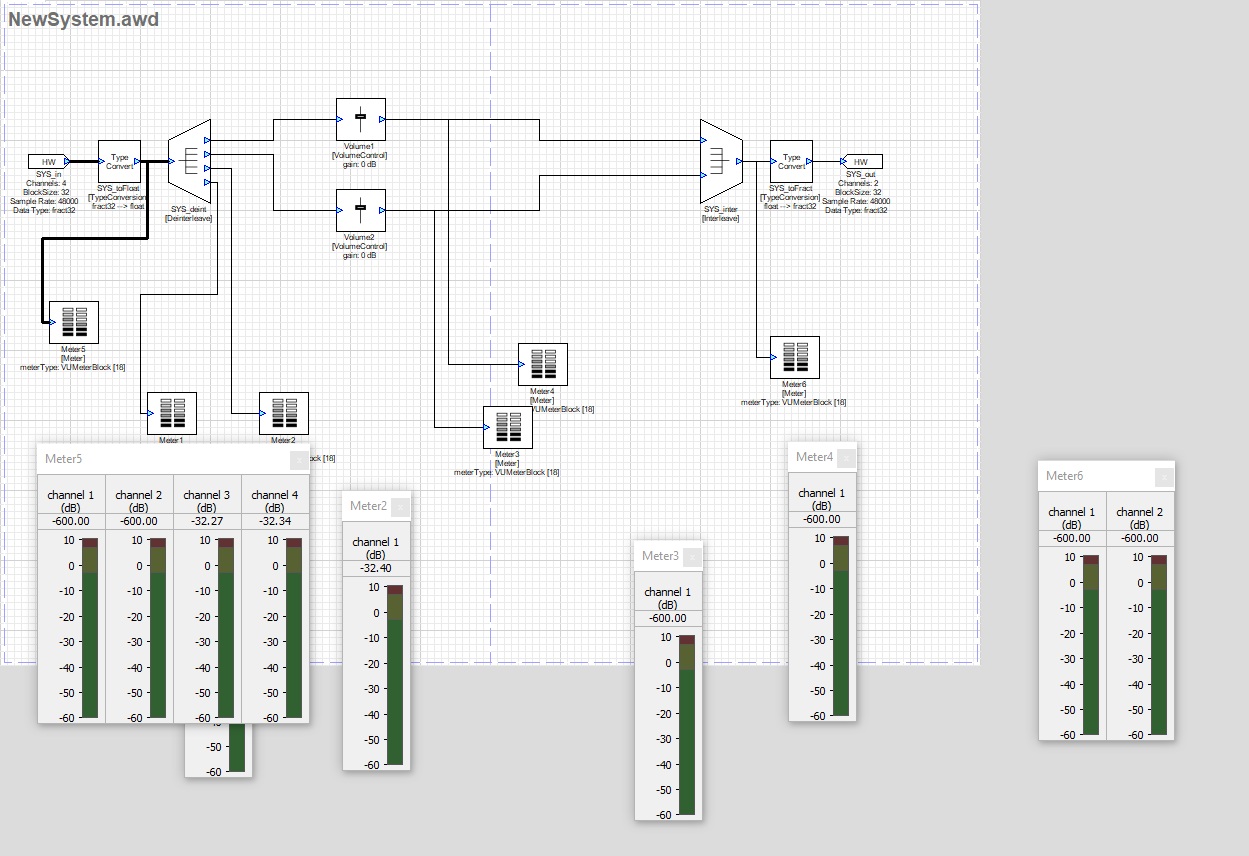Screen dimensions: 1249x856
Task: Click the SYS_deint Deinterleave block
Action: point(189,160)
